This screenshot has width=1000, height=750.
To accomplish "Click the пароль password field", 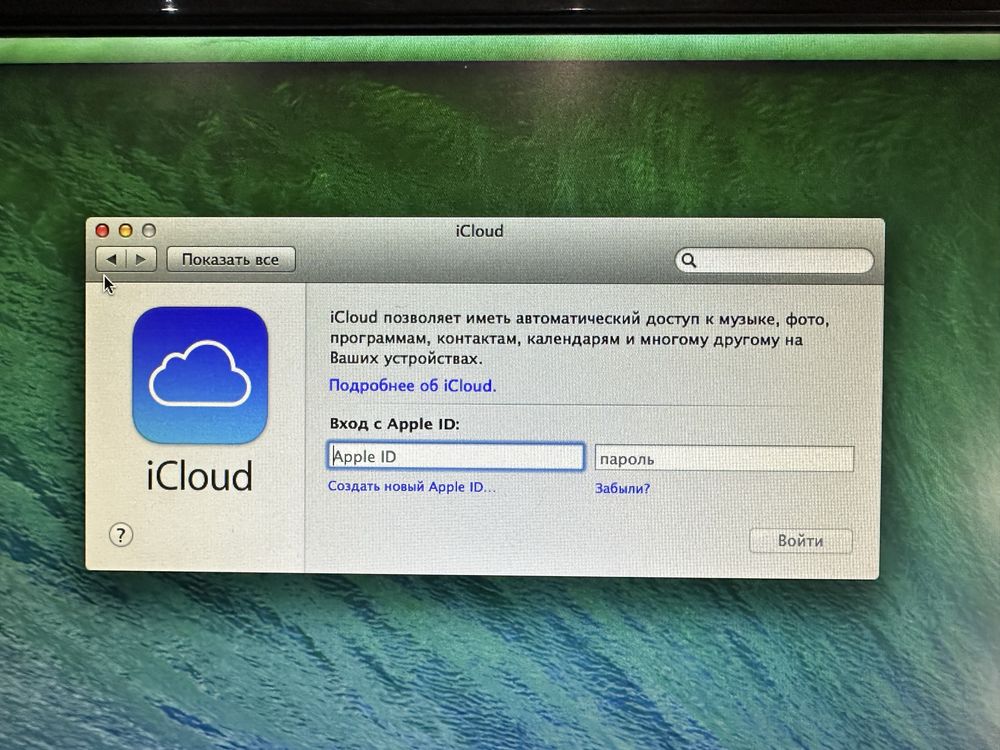I will point(724,459).
